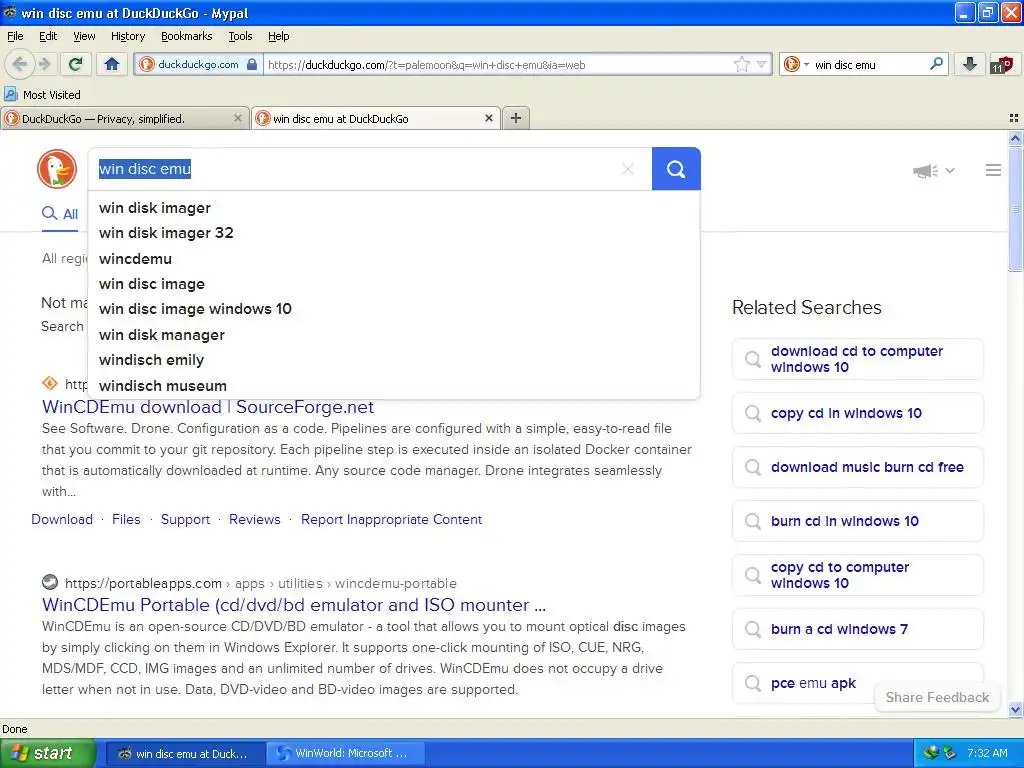Close the 'DuckDuckGo — Privacy, simplified.' tab
This screenshot has height=768, width=1024.
[x=238, y=118]
